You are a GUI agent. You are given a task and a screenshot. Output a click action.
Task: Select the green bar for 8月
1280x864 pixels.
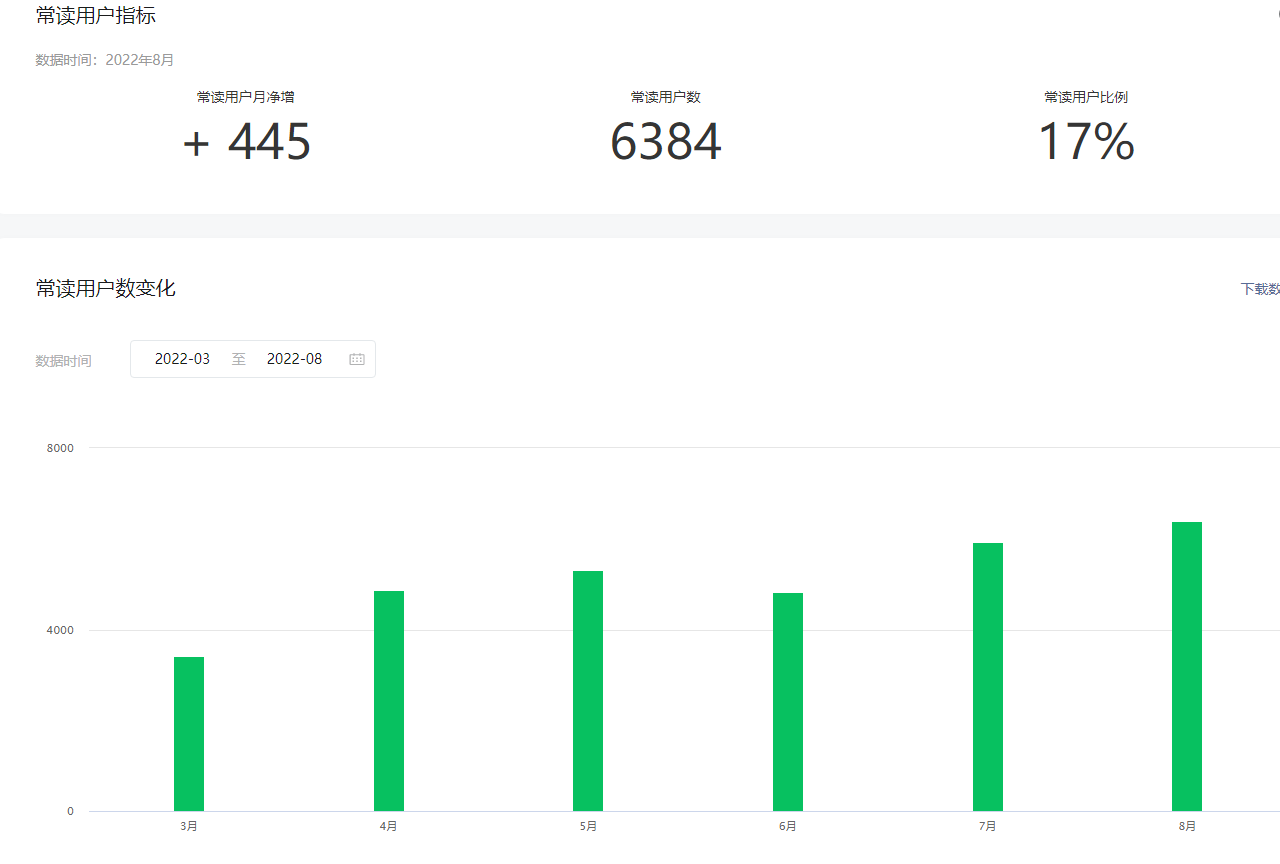[1187, 666]
